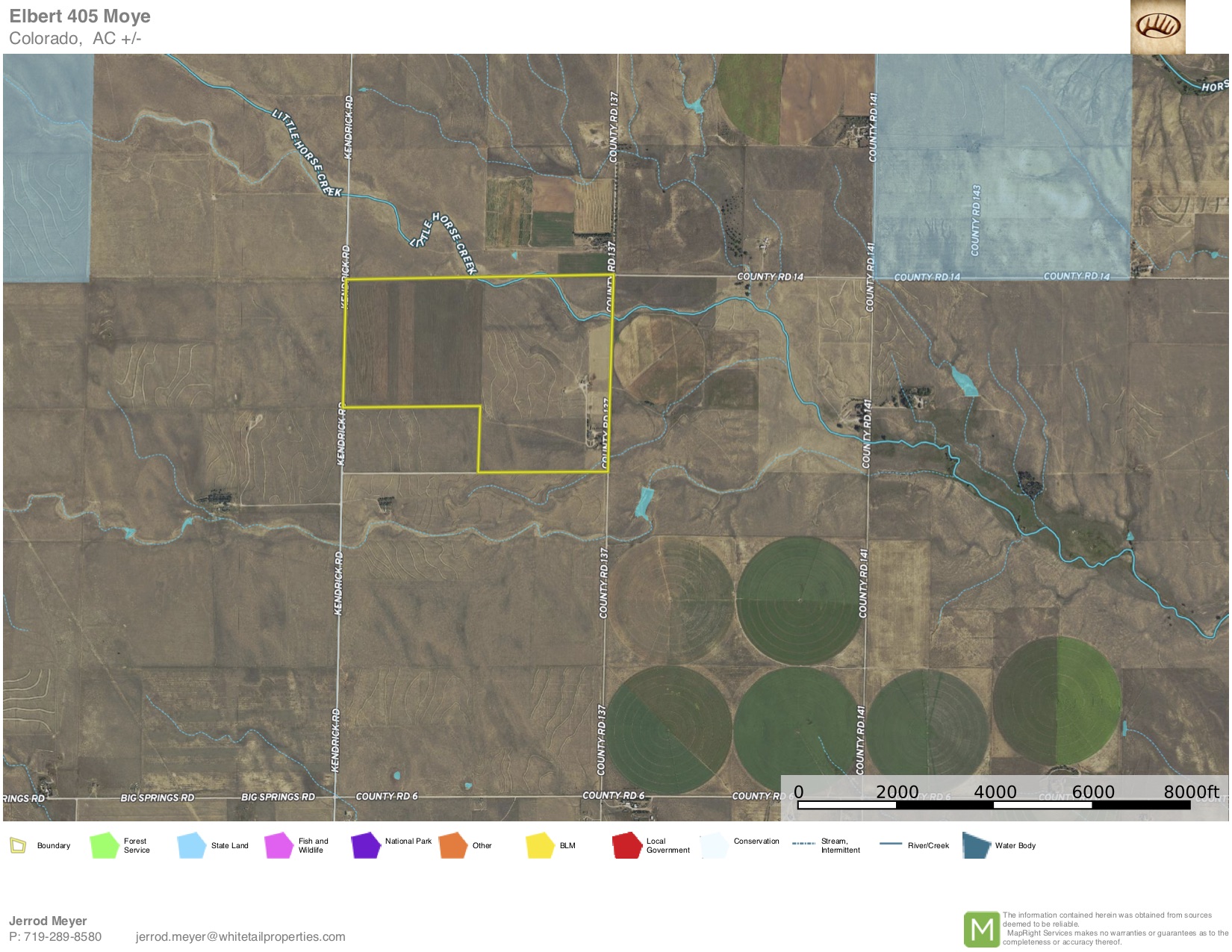Click the green MapRight M logo
Screen dimensions: 1232x952
981,929
